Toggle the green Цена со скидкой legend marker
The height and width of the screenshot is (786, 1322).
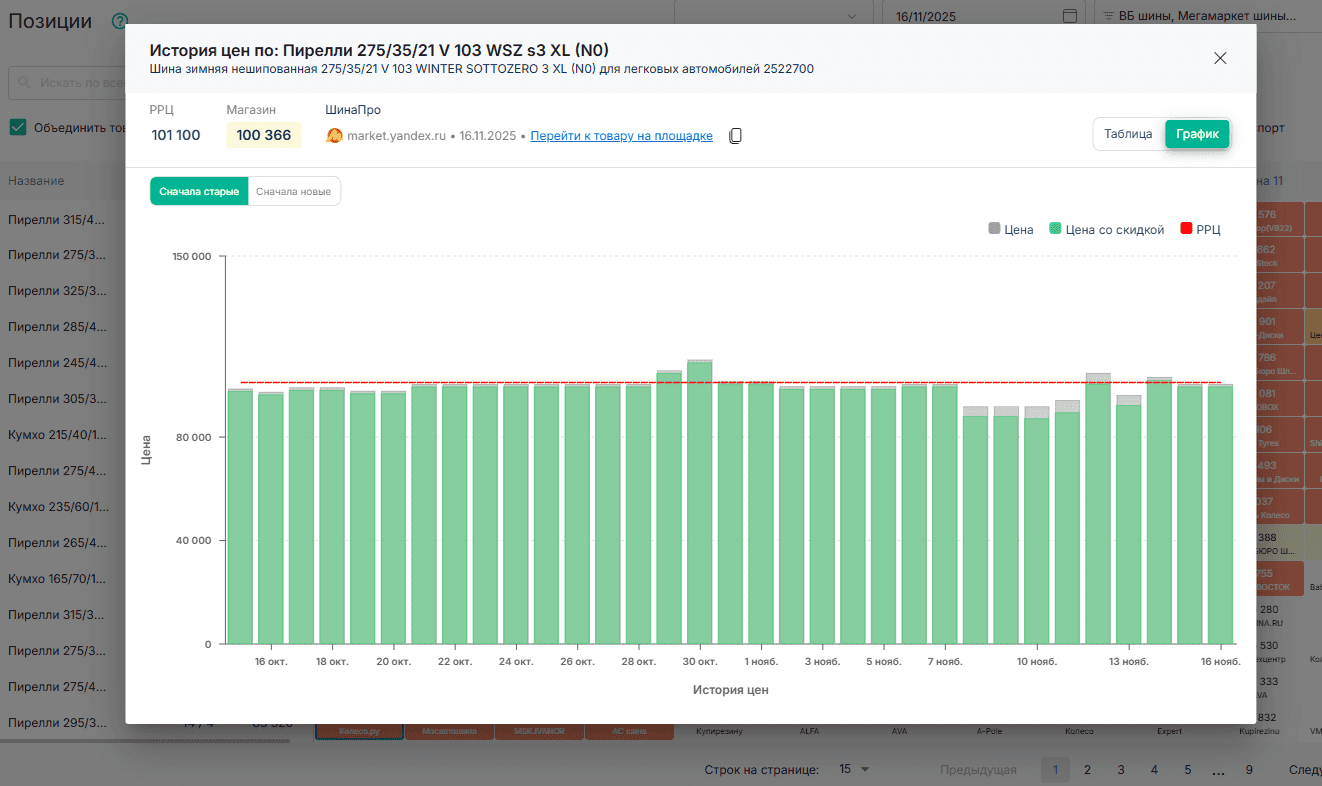pyautogui.click(x=1055, y=229)
